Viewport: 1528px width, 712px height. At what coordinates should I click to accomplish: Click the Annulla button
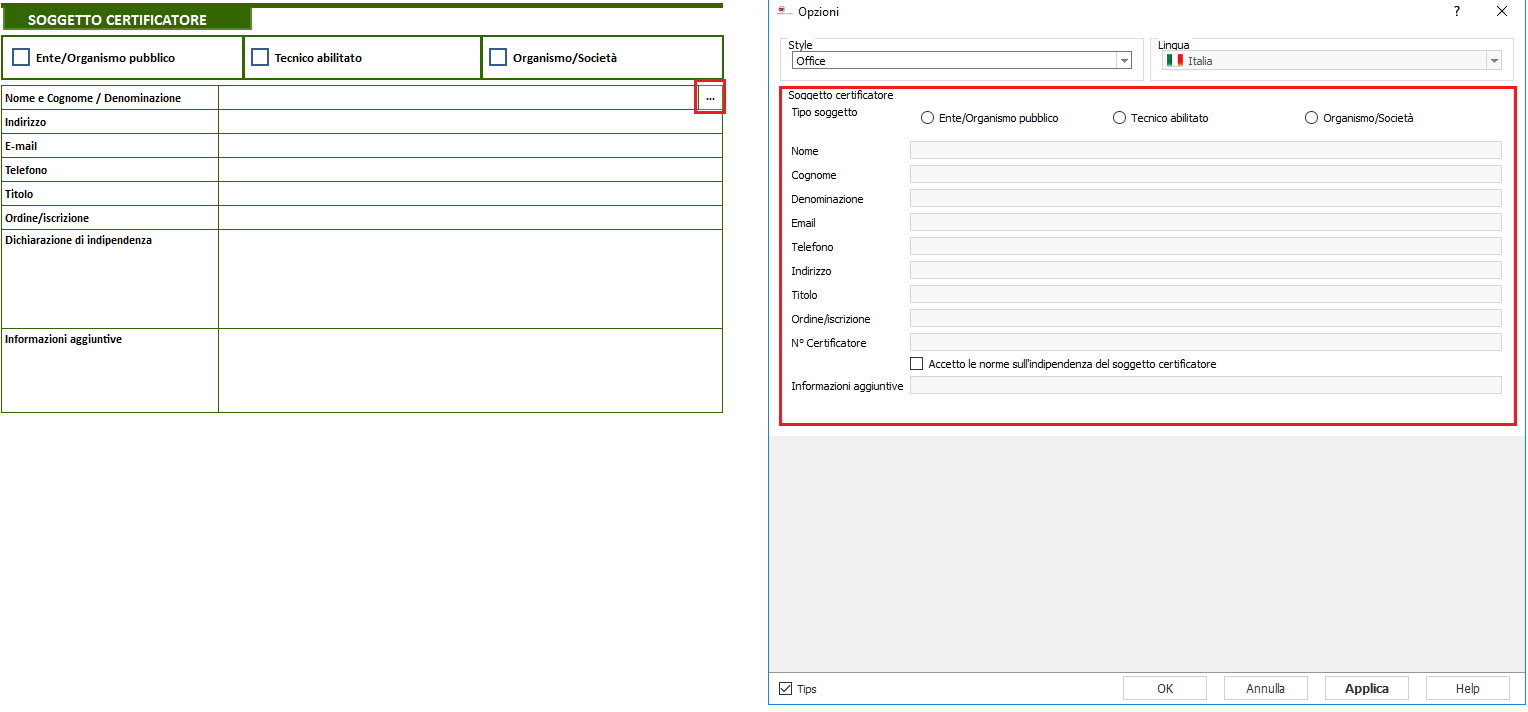click(1265, 688)
